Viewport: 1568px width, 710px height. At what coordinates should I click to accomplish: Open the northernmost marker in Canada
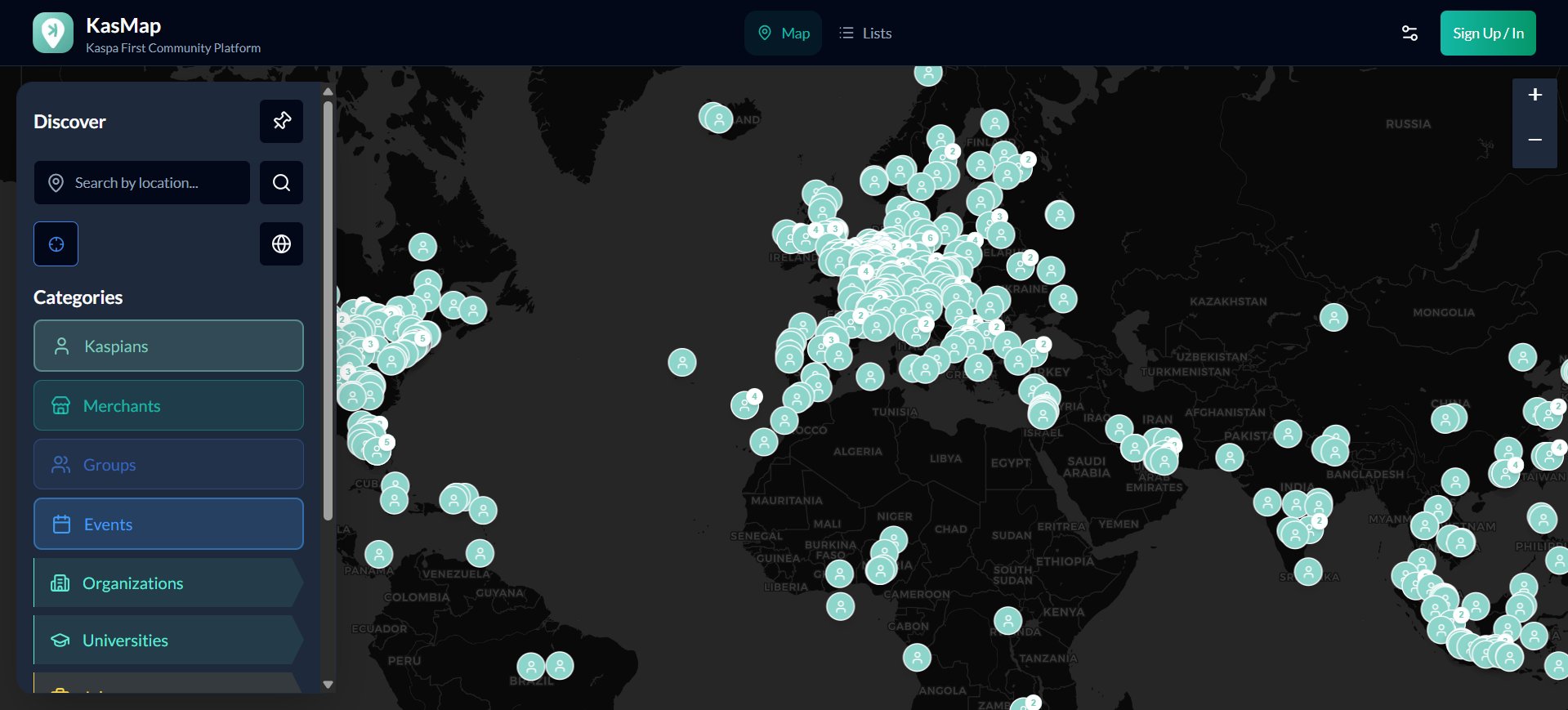point(422,247)
